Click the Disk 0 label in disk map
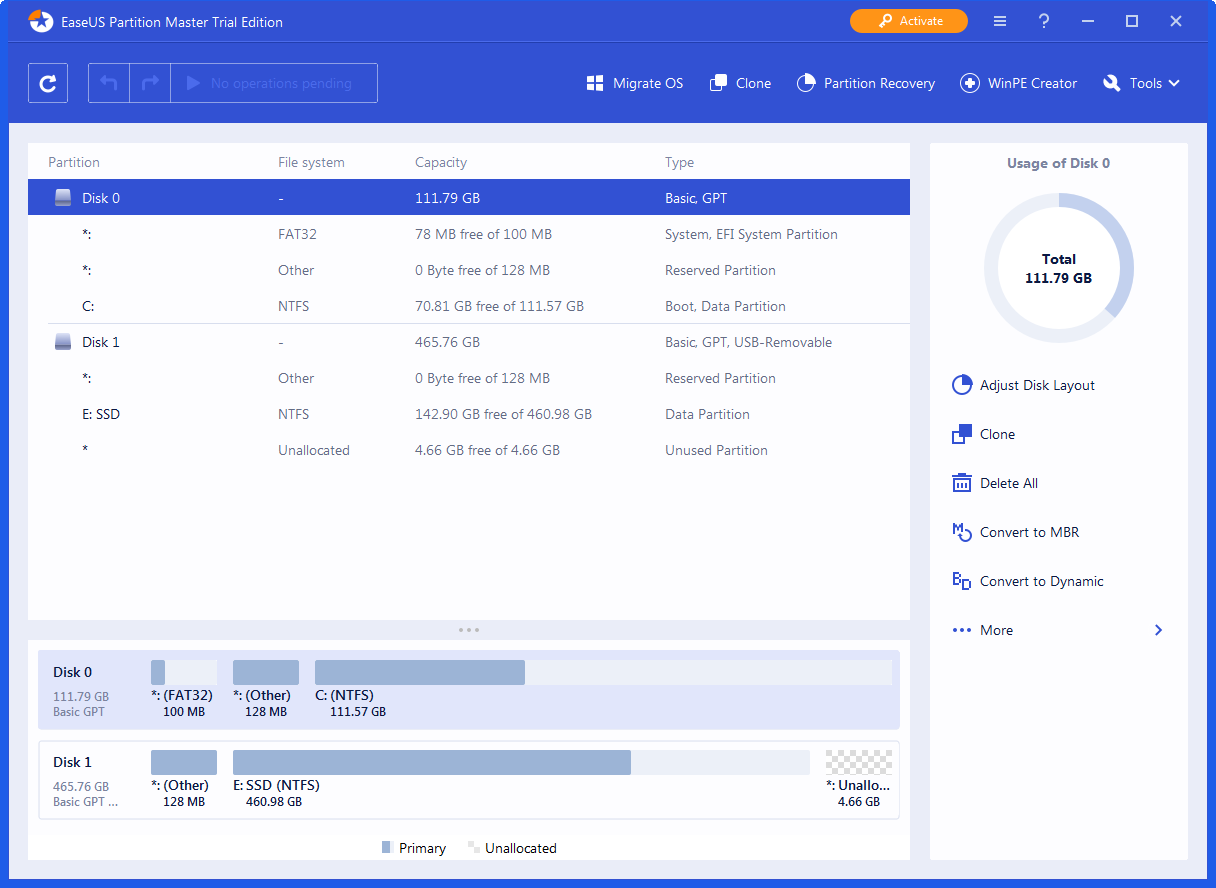Screen dimensions: 1216x888 click(x=72, y=672)
